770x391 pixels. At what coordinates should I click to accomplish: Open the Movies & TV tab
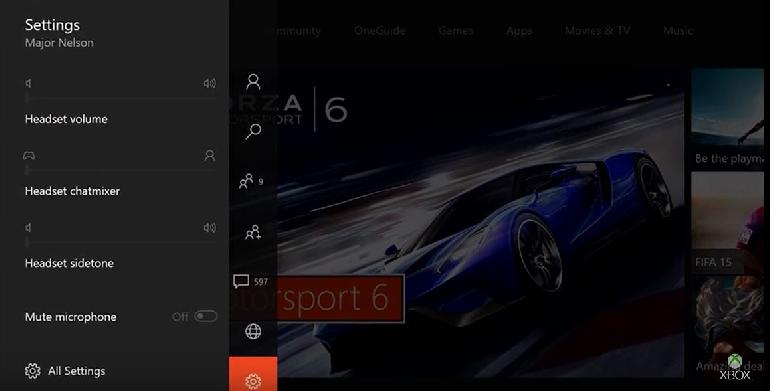(x=598, y=31)
